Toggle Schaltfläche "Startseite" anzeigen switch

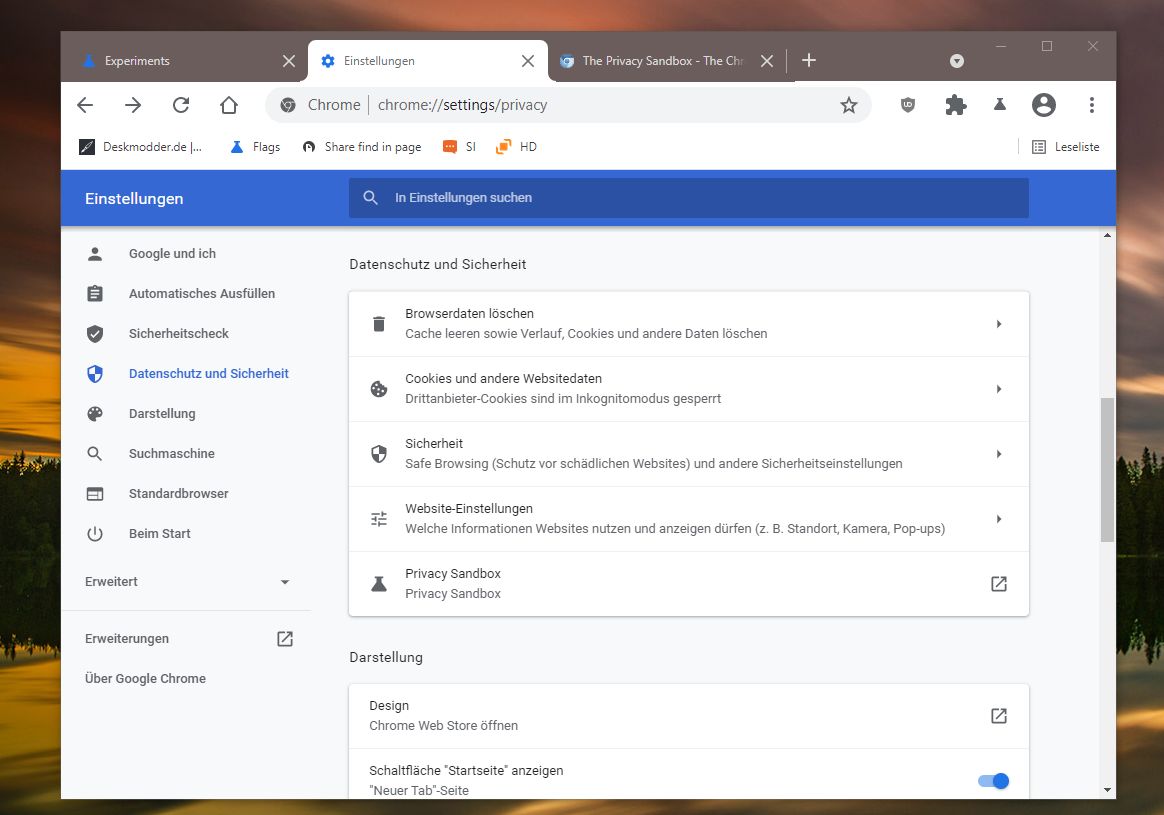coord(993,781)
